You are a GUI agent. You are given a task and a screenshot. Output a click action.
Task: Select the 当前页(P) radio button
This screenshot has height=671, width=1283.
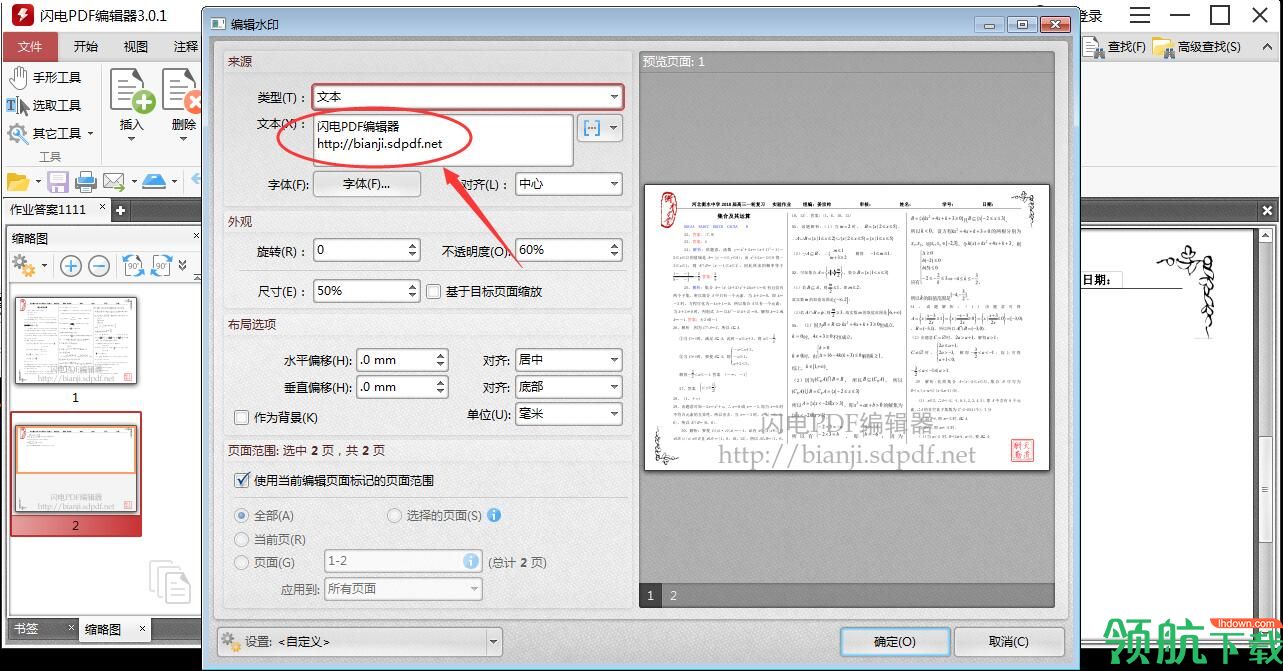point(241,539)
